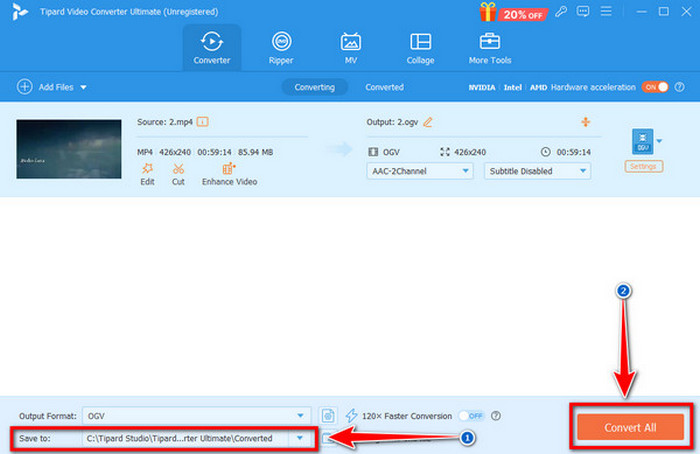Viewport: 700px width, 454px height.
Task: Open the hamburger menu icon
Action: tap(606, 11)
